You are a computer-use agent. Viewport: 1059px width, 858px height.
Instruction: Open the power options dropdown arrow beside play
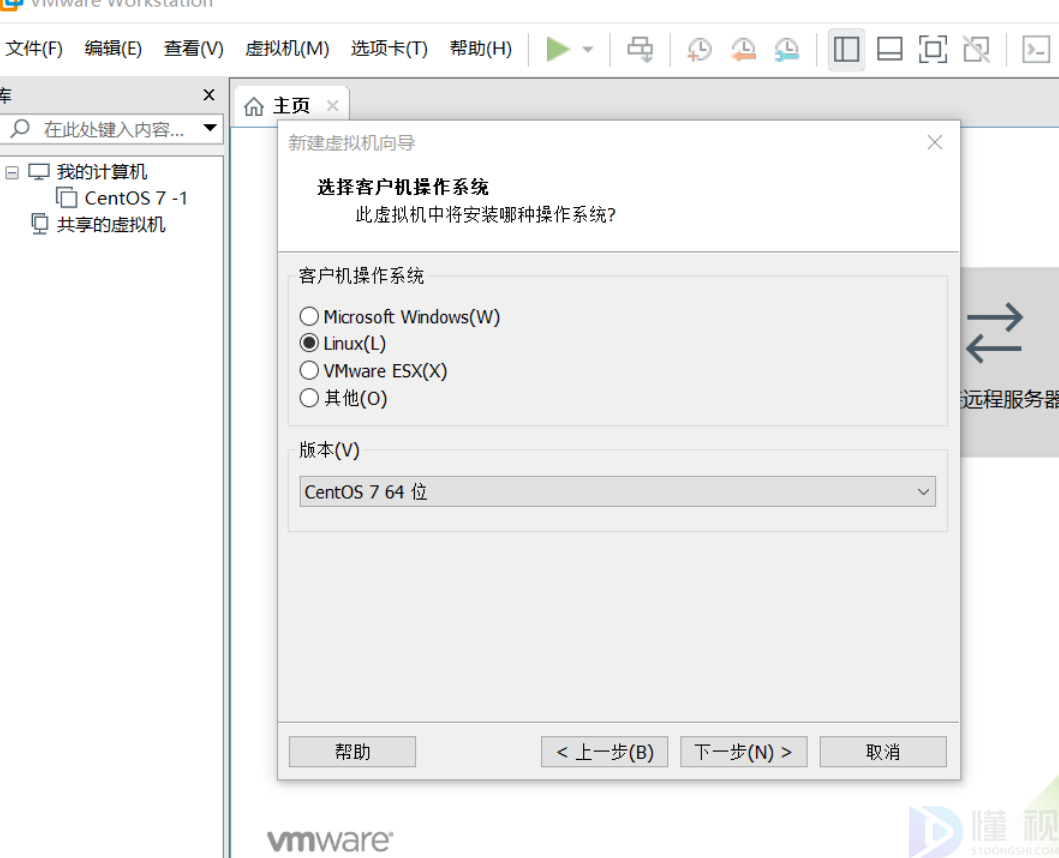click(588, 50)
